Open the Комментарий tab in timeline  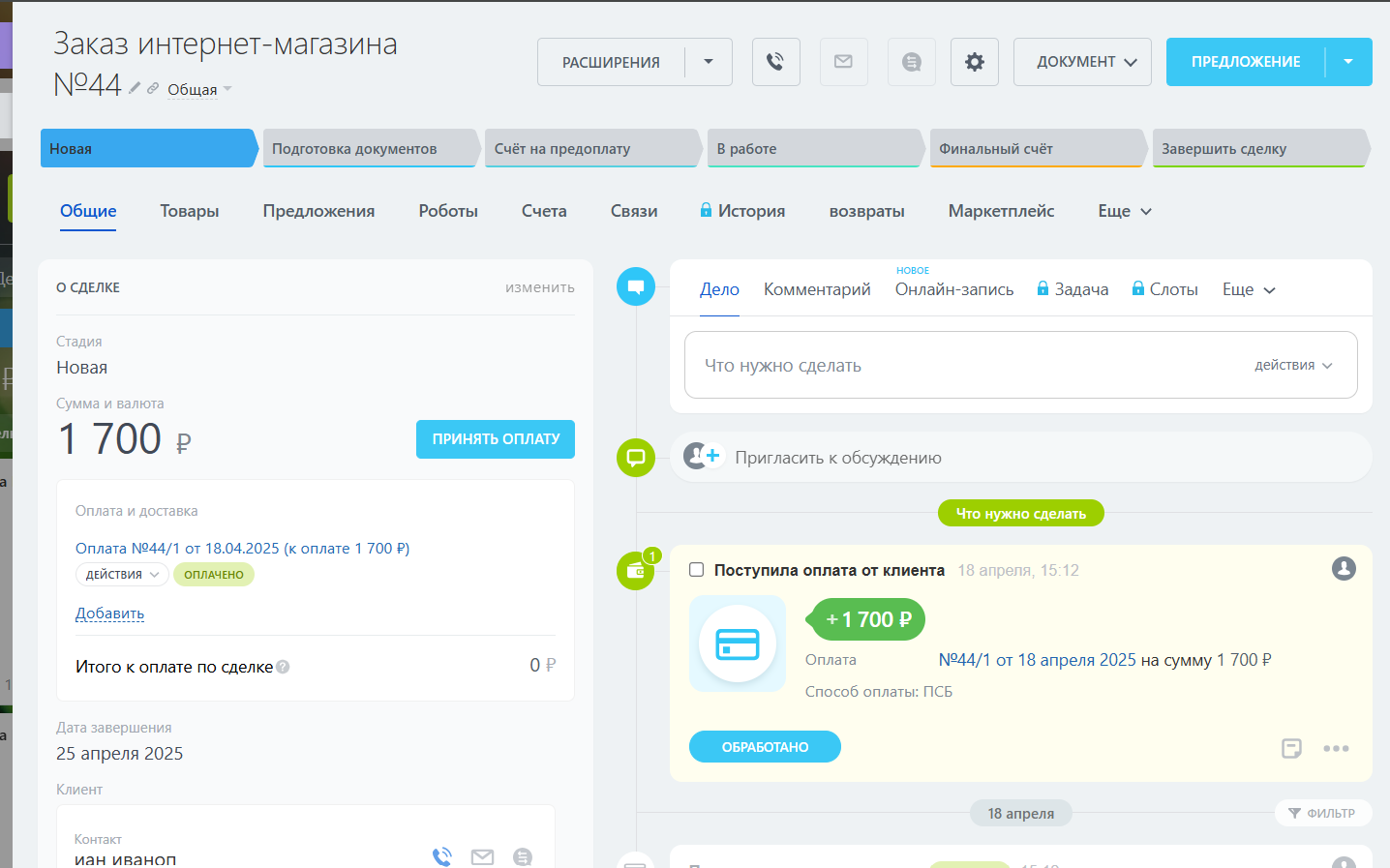pos(817,289)
